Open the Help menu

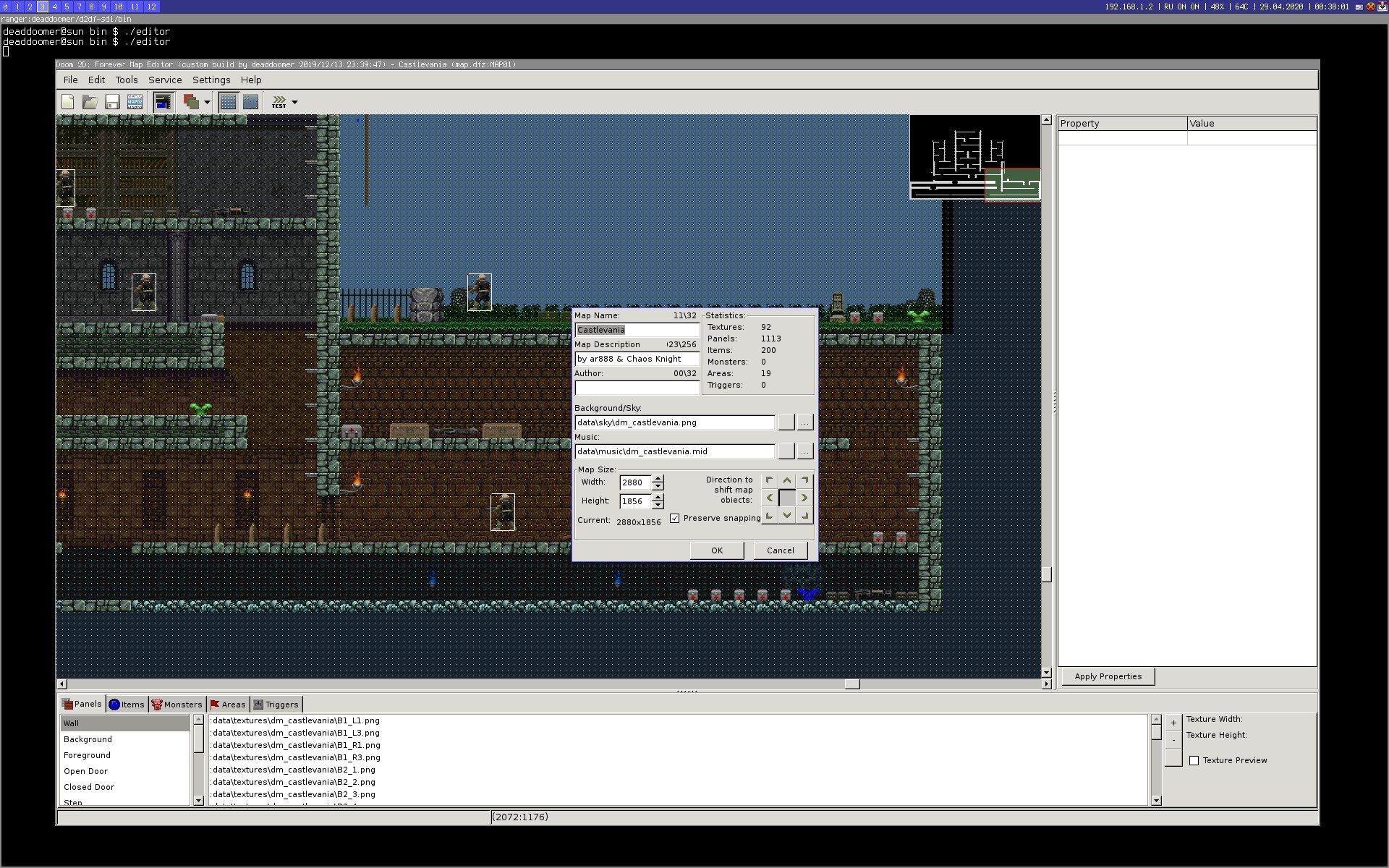[x=251, y=80]
